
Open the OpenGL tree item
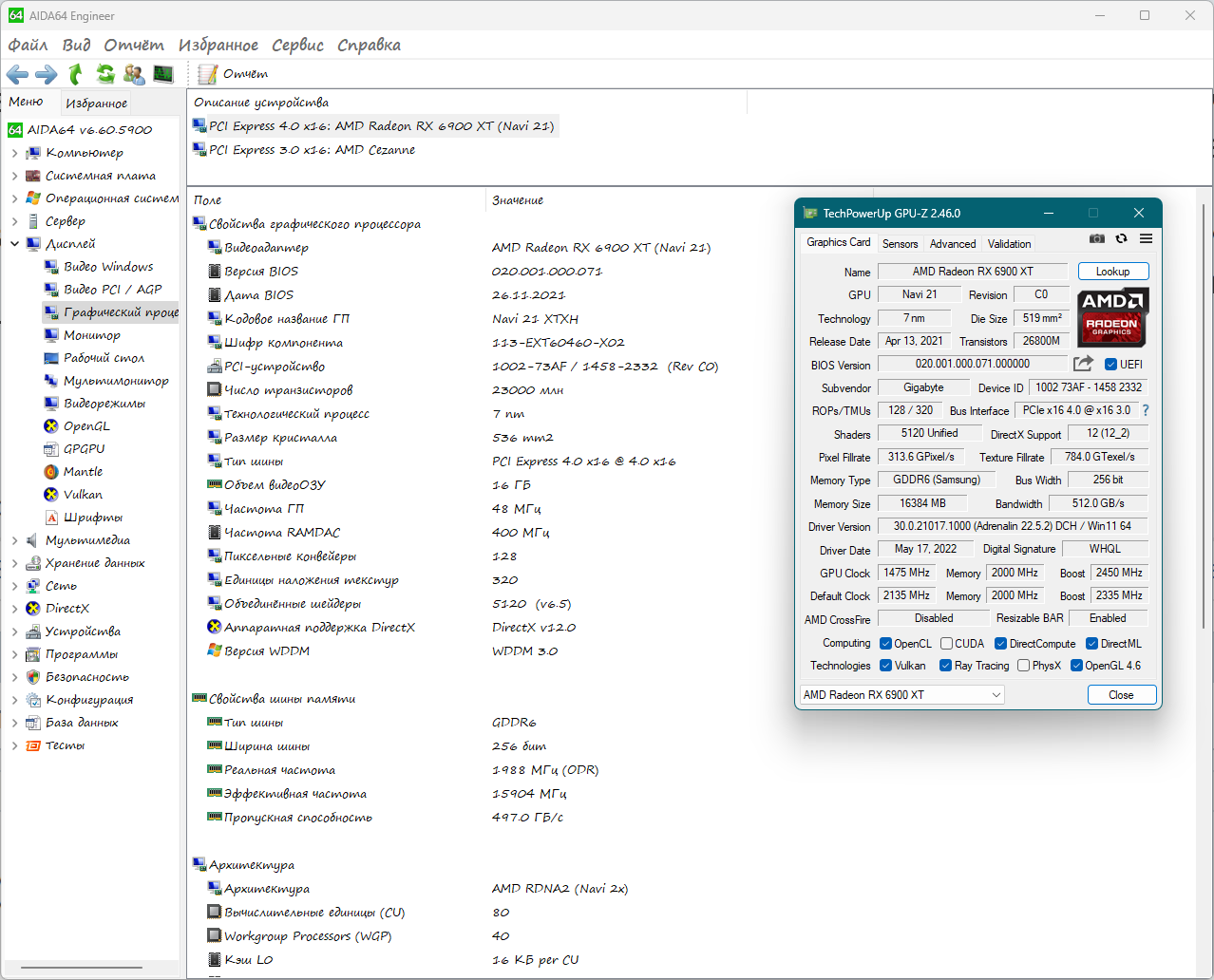pos(86,426)
